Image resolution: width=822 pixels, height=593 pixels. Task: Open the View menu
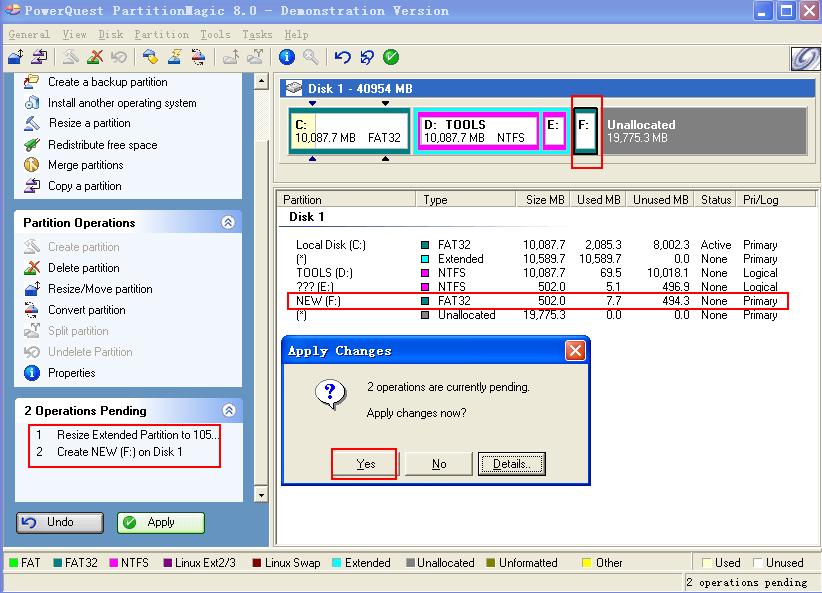point(74,35)
